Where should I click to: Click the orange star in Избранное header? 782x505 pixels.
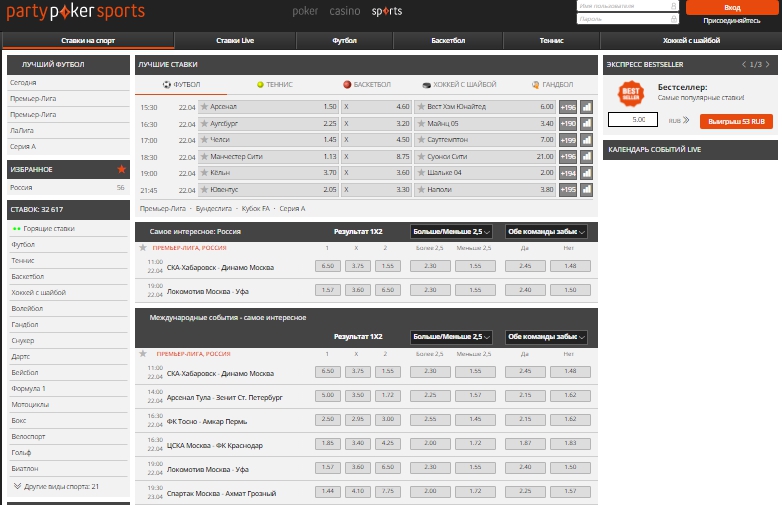[x=121, y=169]
